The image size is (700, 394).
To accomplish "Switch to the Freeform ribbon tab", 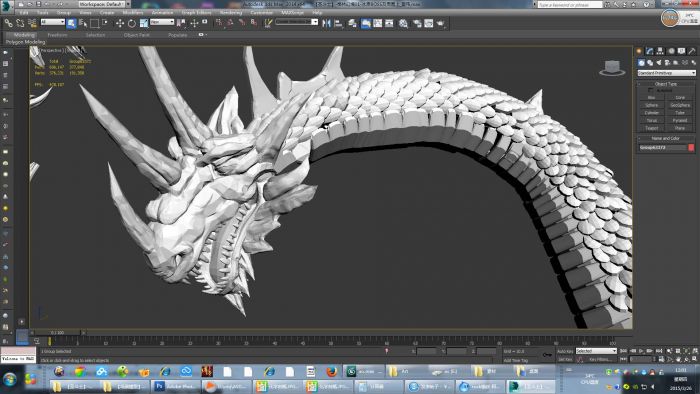I will (57, 35).
